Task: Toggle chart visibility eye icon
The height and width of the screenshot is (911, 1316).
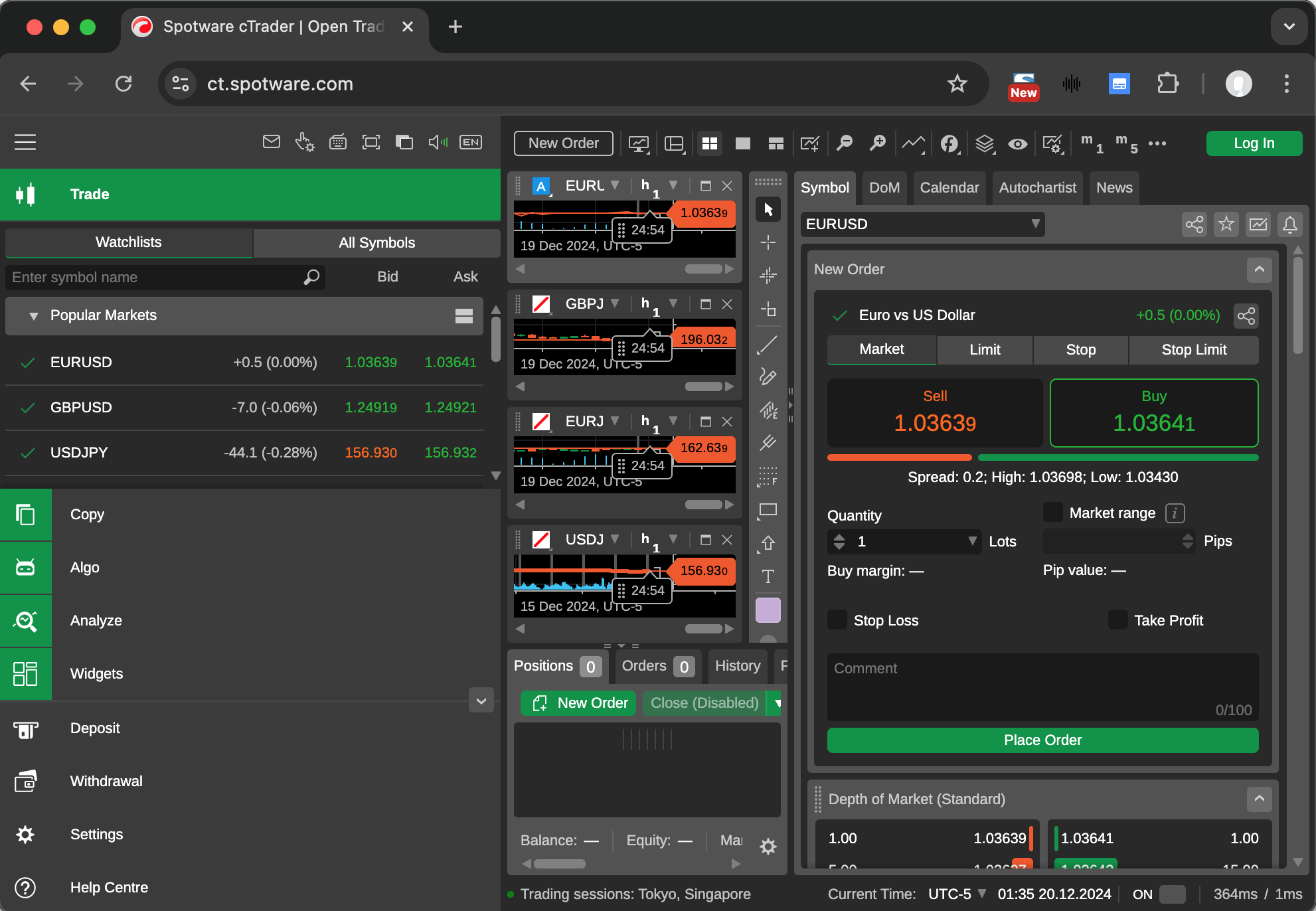Action: coord(1018,143)
